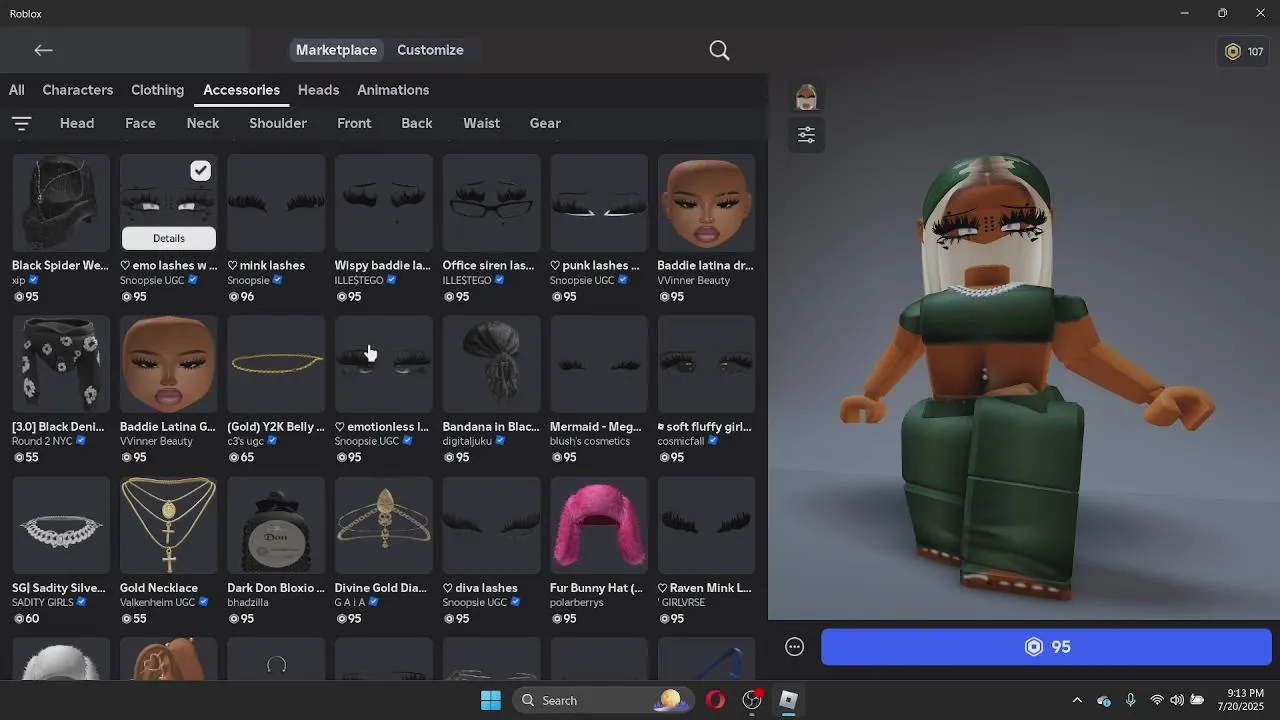Select the Accessories category tab
The image size is (1280, 720).
pos(241,90)
